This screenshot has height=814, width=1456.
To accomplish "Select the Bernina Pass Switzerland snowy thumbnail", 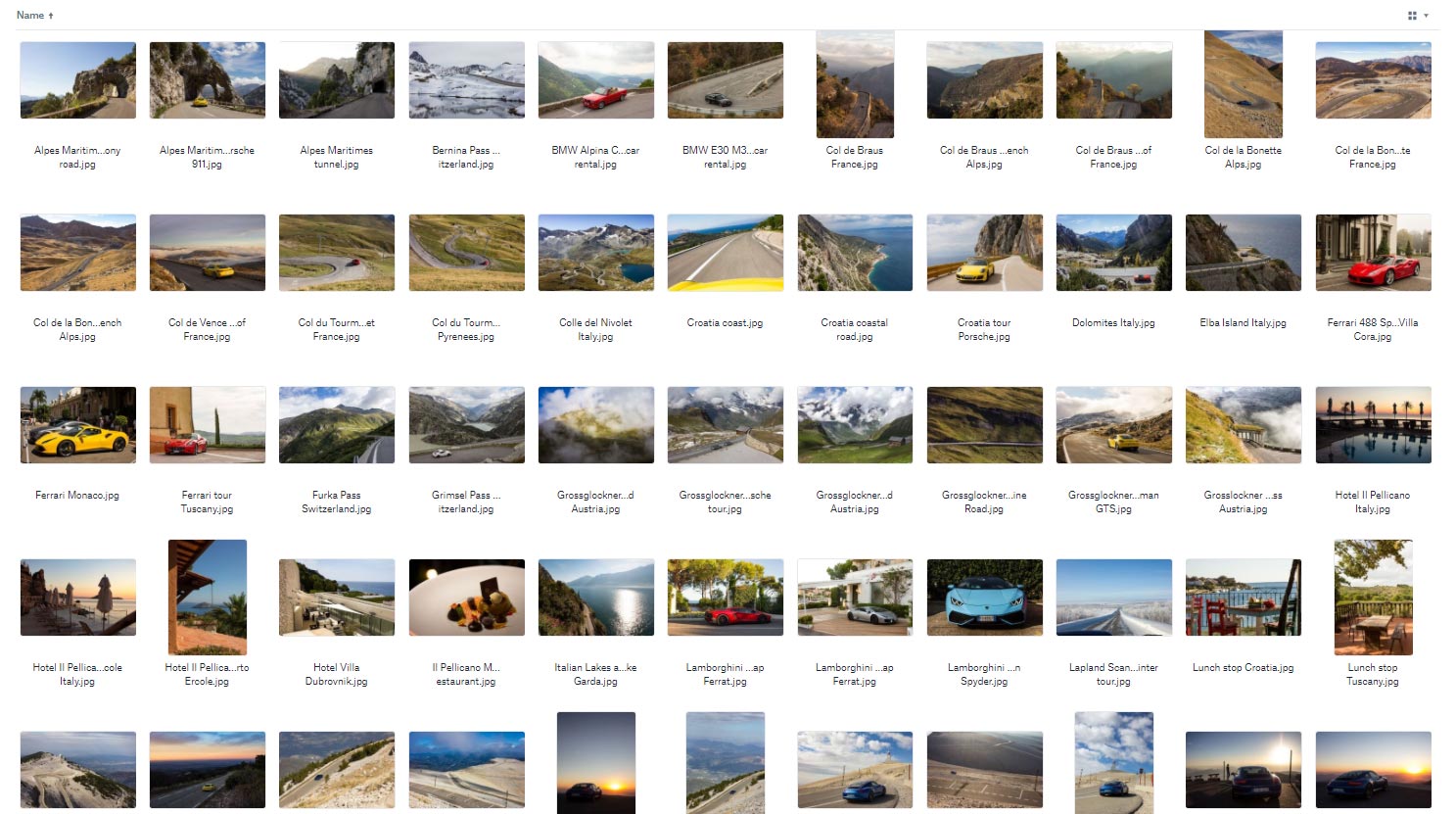I will click(466, 80).
